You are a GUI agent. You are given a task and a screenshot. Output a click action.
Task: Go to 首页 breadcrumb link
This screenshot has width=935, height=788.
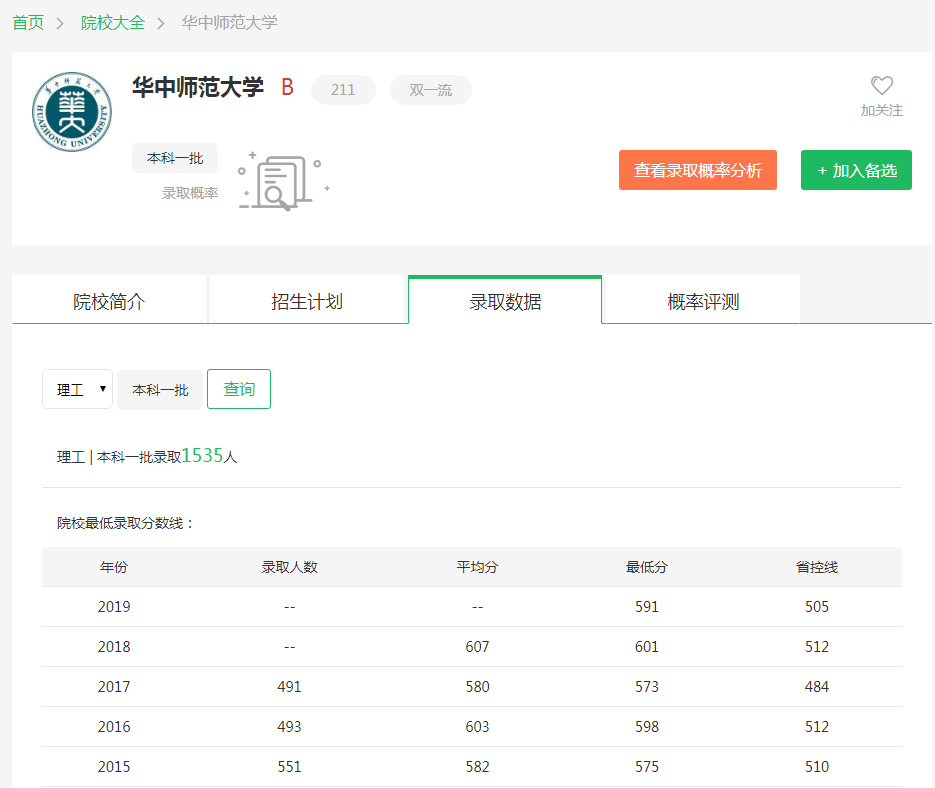tap(28, 23)
